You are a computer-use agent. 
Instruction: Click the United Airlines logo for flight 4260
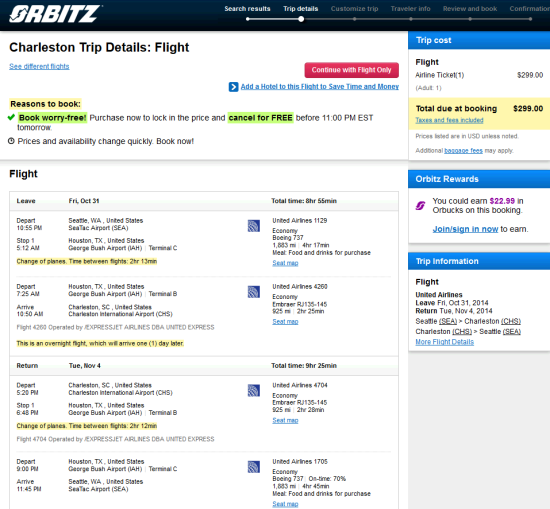pos(254,292)
